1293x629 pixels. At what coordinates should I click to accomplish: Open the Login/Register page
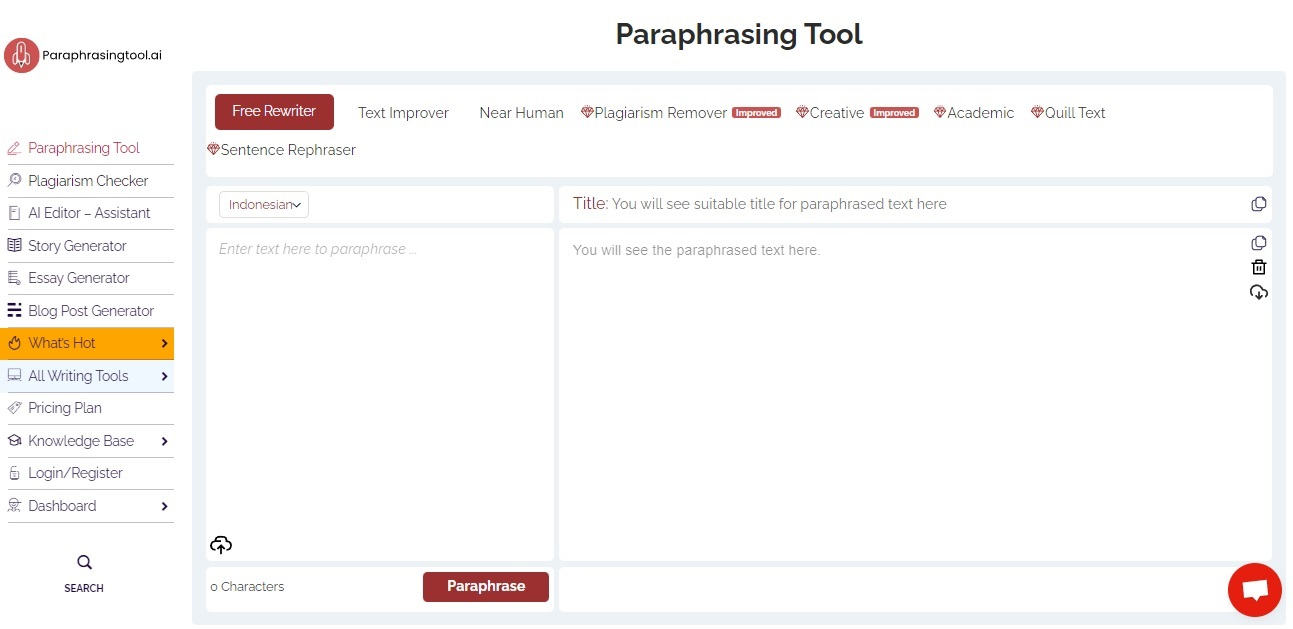point(75,473)
